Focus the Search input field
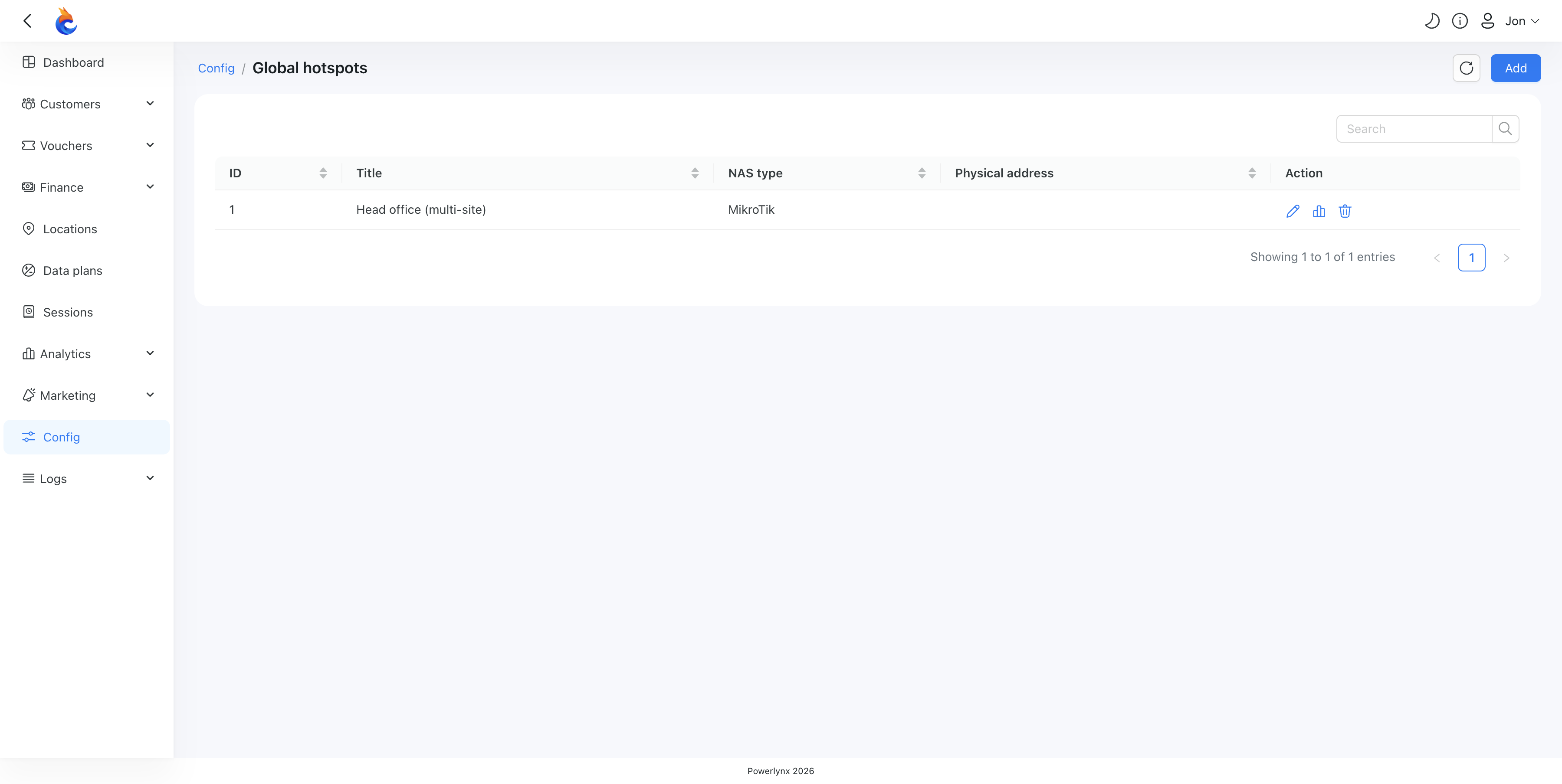The width and height of the screenshot is (1562, 784). click(x=1414, y=128)
